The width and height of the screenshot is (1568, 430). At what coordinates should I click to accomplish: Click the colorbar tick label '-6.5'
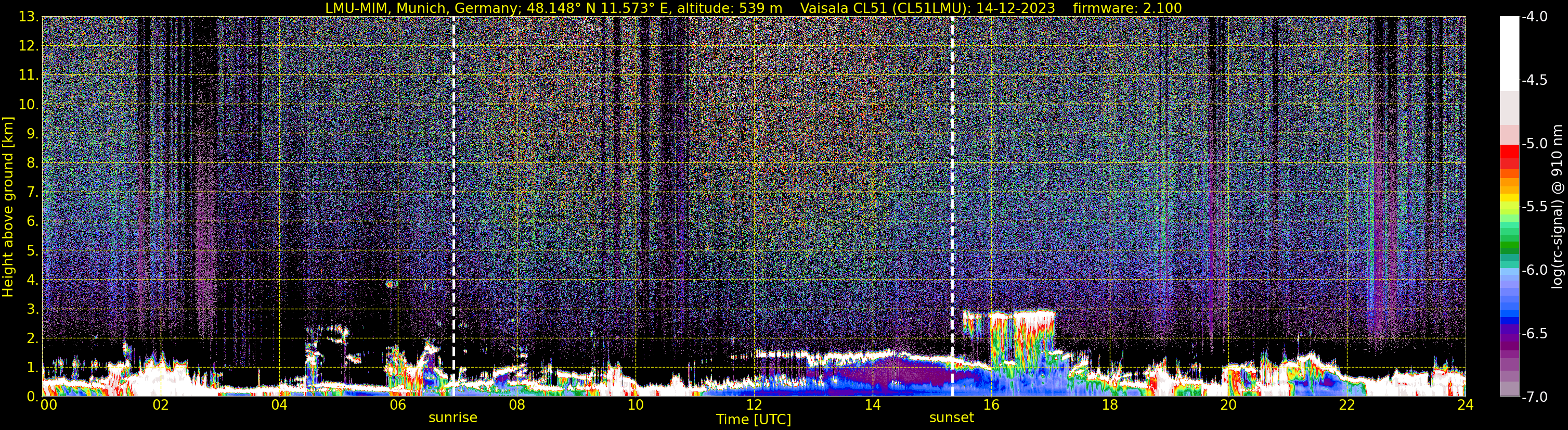tap(1534, 333)
